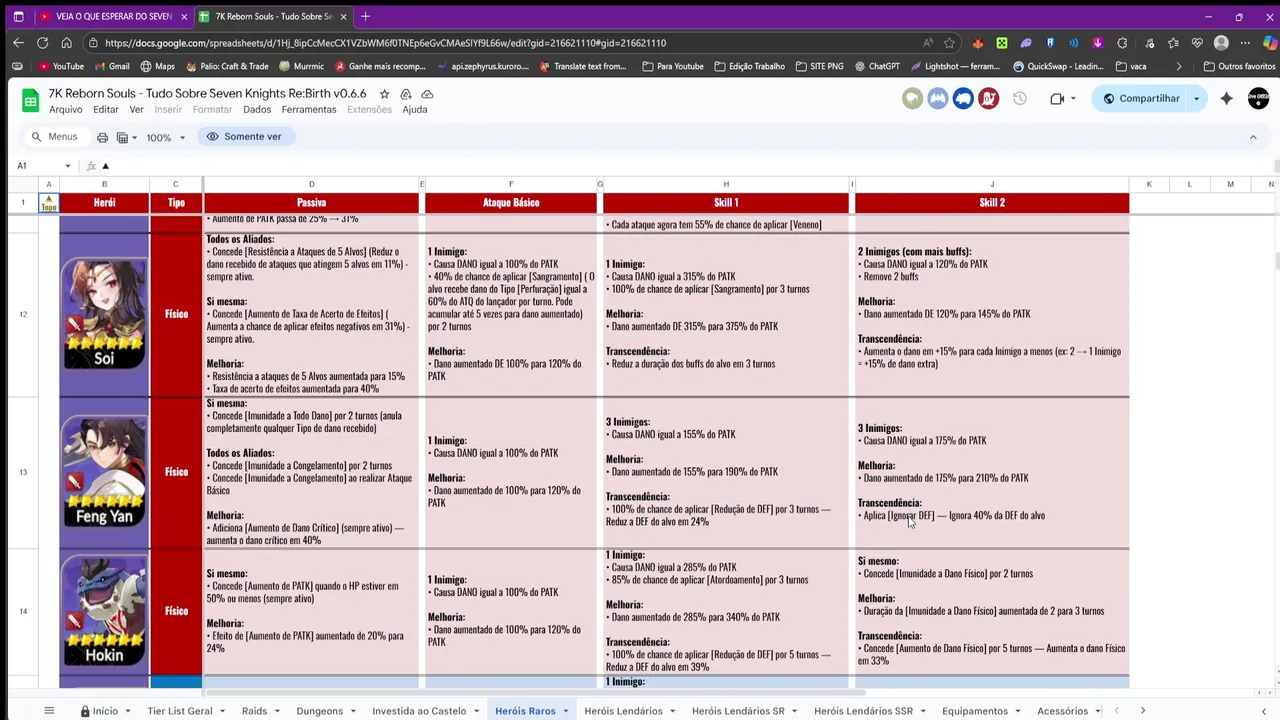
Task: Go back with browser back arrow
Action: pos(18,43)
